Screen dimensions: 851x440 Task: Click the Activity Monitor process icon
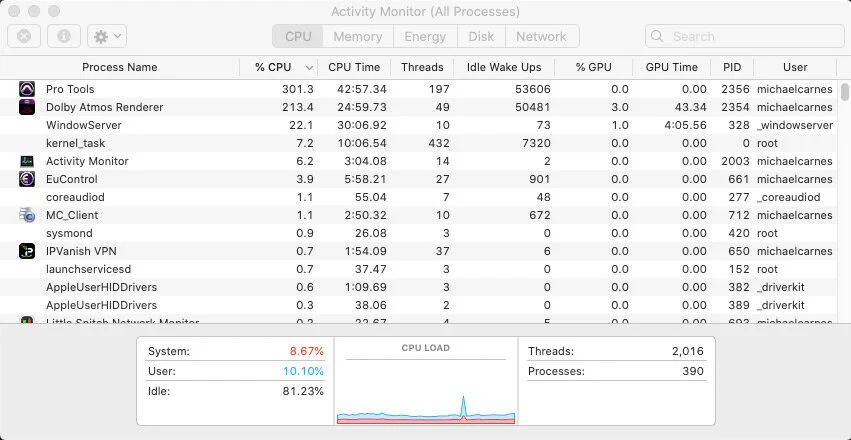(x=27, y=161)
